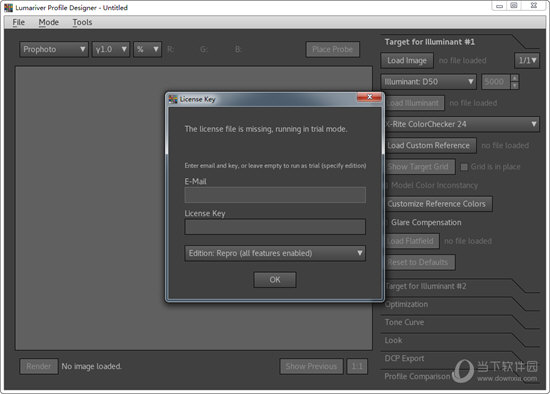Screen dimensions: 550x394
Task: Maximize the Lumariver Profile Designer window
Action: (514, 6)
